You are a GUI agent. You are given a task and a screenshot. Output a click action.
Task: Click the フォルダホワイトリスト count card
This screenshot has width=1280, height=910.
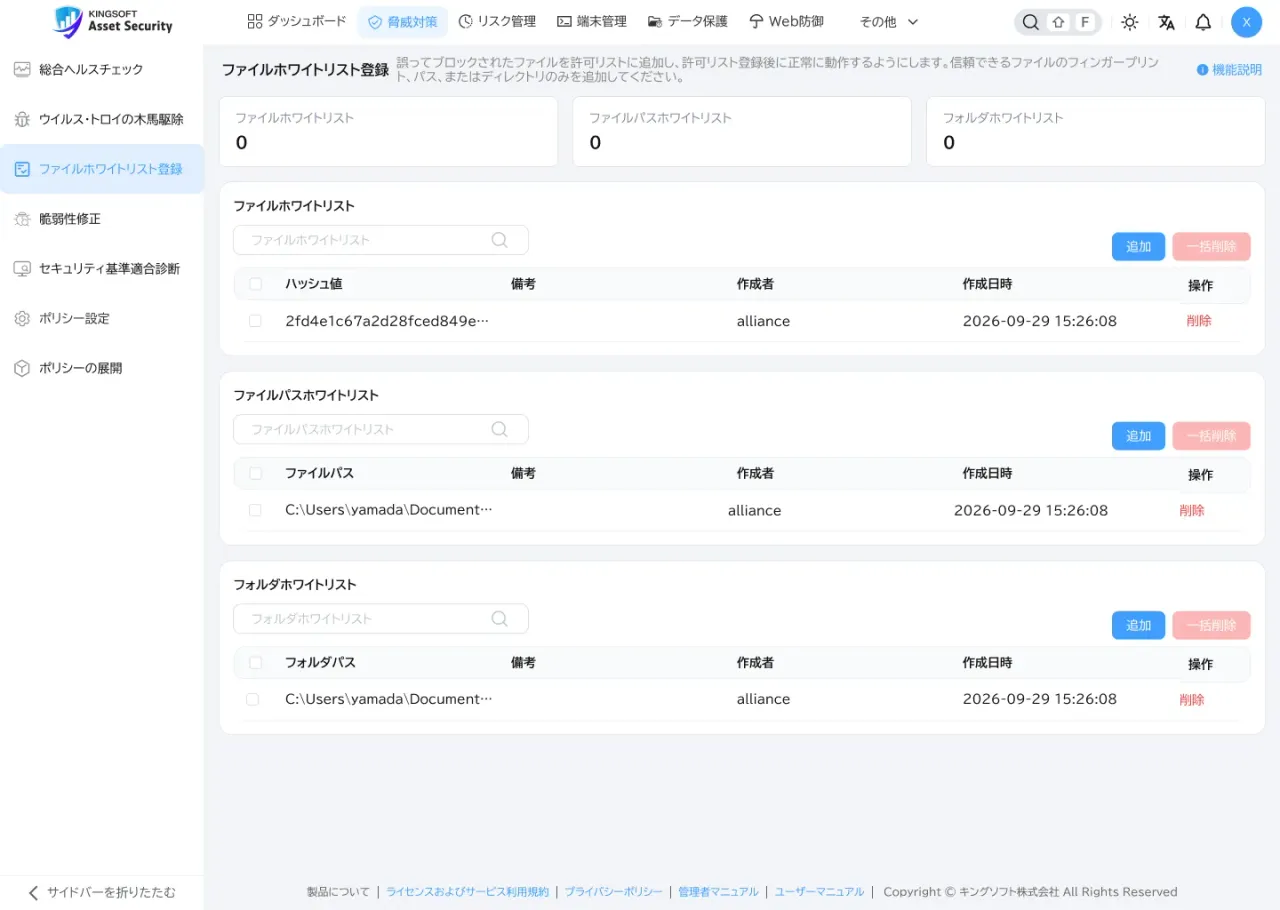1096,131
